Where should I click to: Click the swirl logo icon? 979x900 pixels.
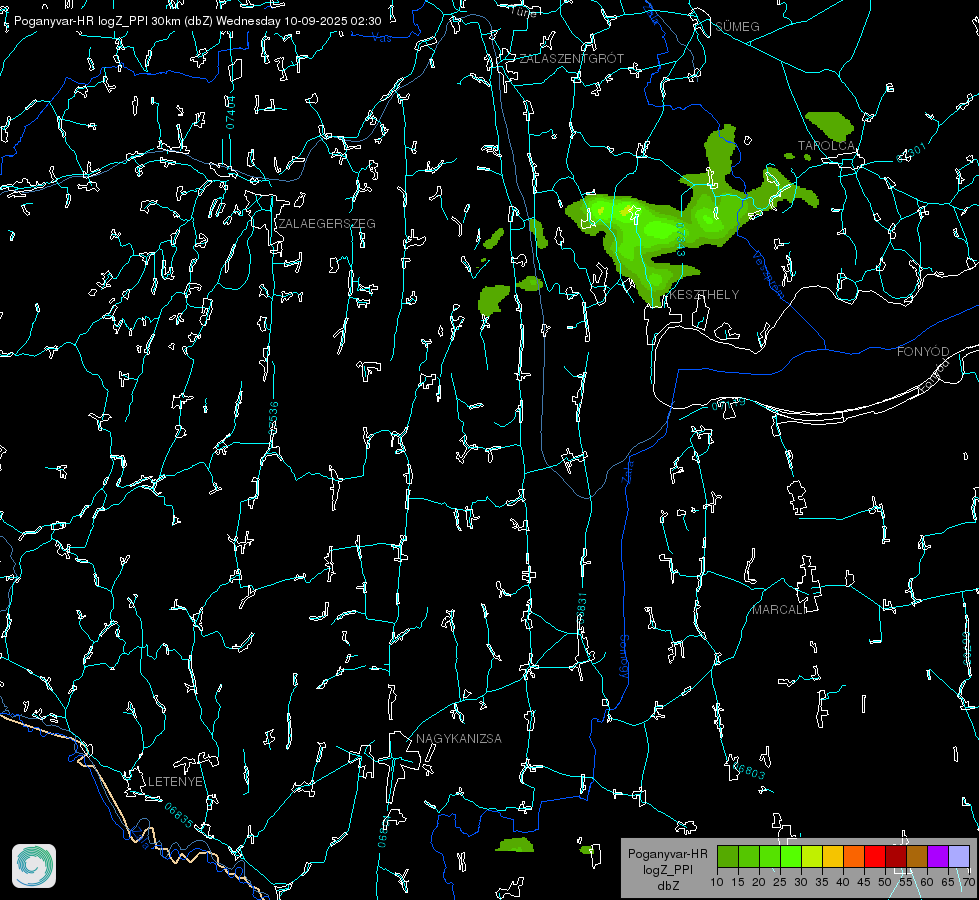pos(34,866)
